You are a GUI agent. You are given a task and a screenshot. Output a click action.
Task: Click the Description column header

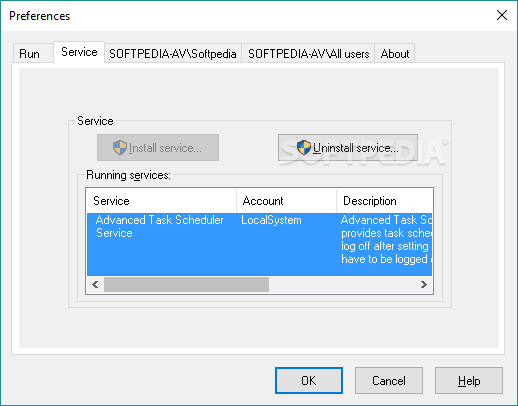point(384,201)
